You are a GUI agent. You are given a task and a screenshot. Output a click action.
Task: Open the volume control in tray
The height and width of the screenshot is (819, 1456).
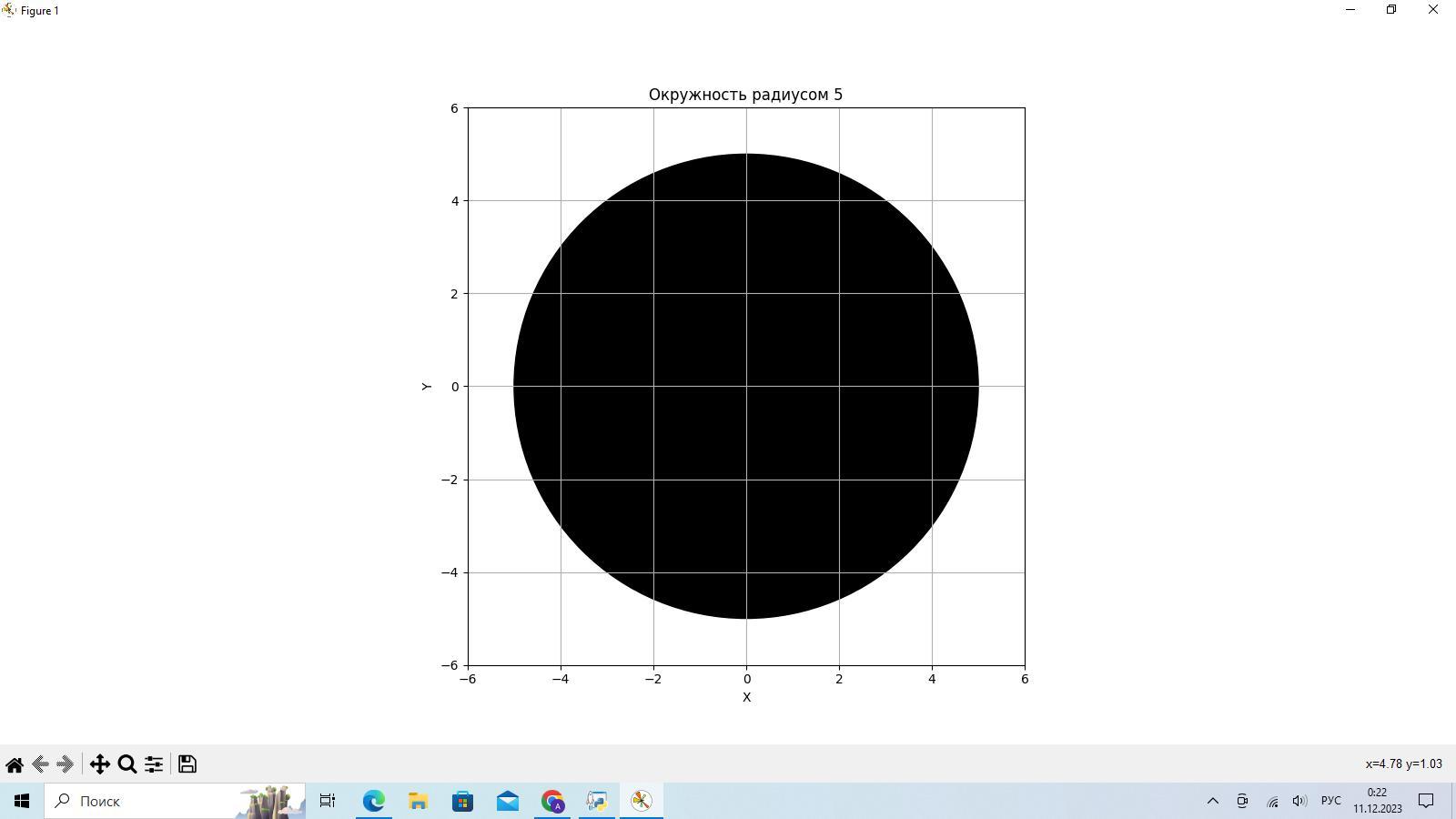(1299, 801)
